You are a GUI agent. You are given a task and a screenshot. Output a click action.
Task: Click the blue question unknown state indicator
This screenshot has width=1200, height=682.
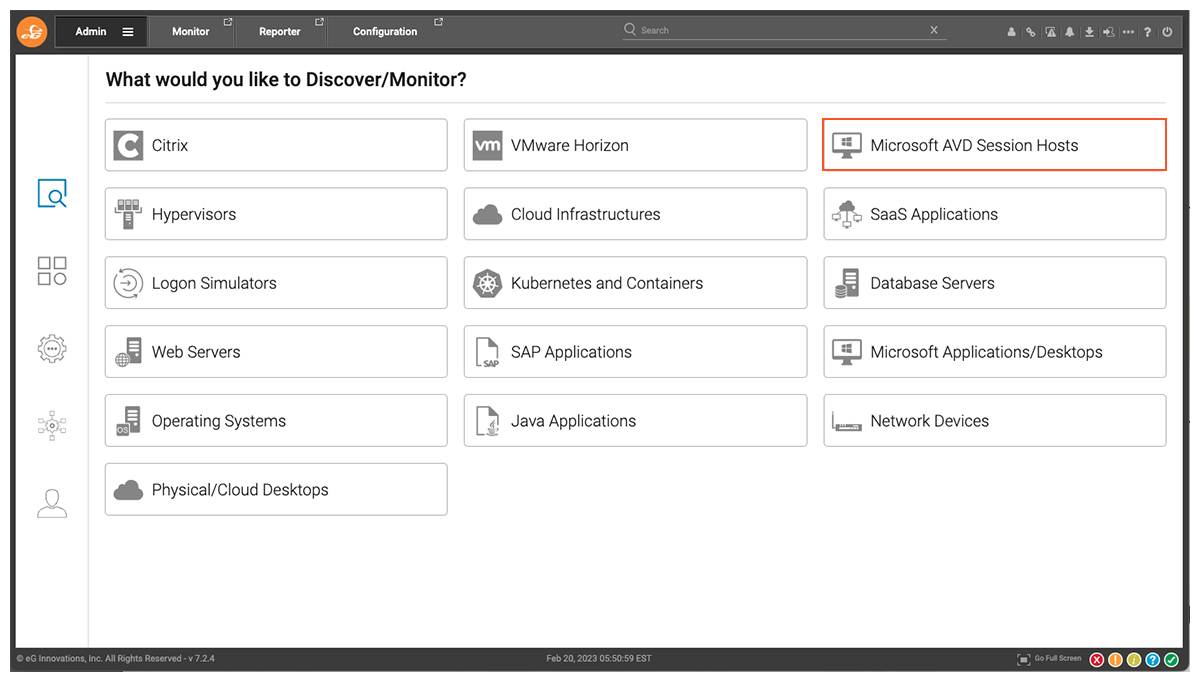1153,660
